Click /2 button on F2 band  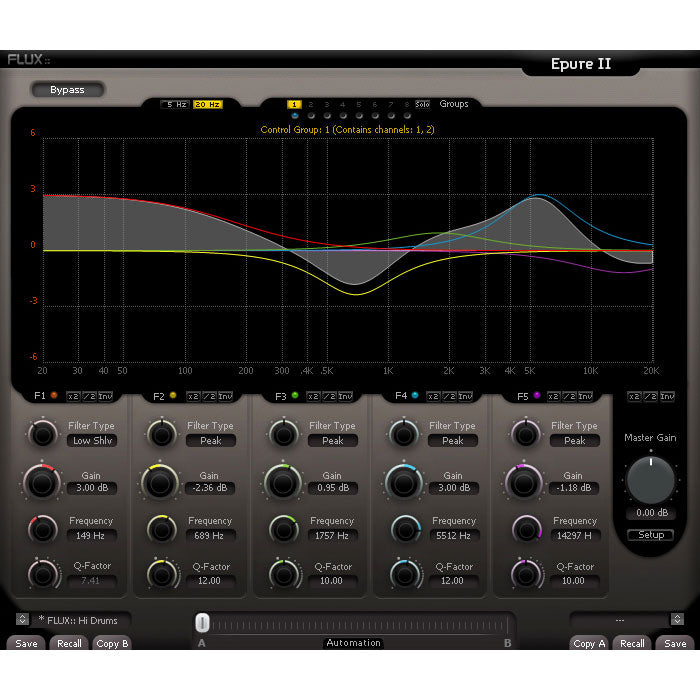click(209, 396)
